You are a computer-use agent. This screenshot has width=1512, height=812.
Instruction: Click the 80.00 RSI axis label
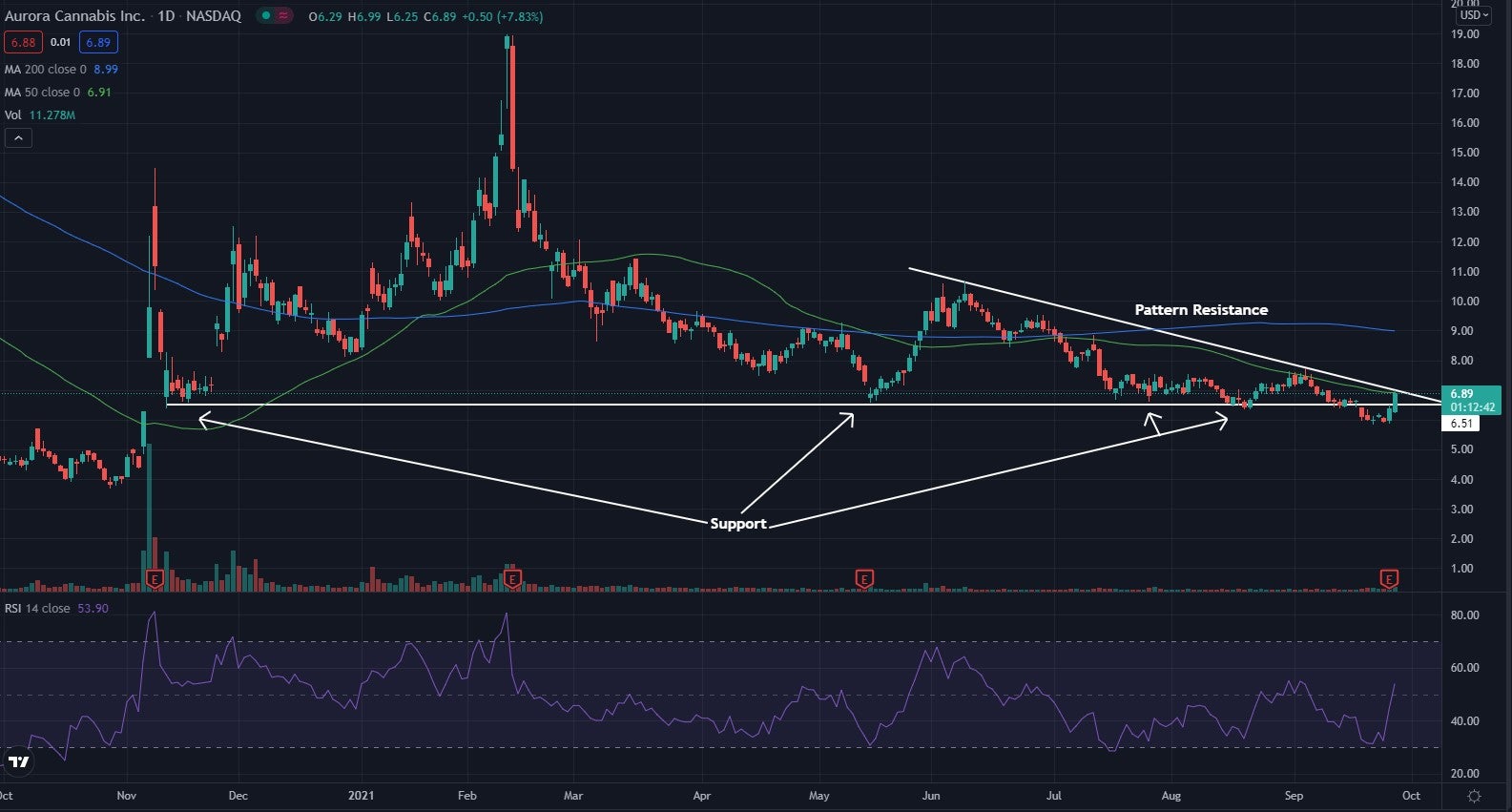coord(1464,615)
